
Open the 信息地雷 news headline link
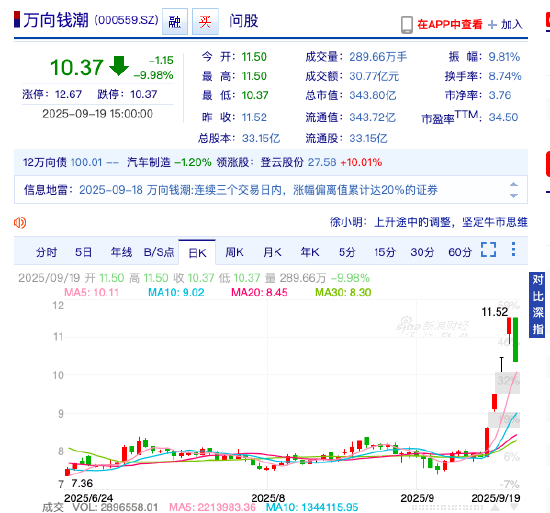[258, 190]
